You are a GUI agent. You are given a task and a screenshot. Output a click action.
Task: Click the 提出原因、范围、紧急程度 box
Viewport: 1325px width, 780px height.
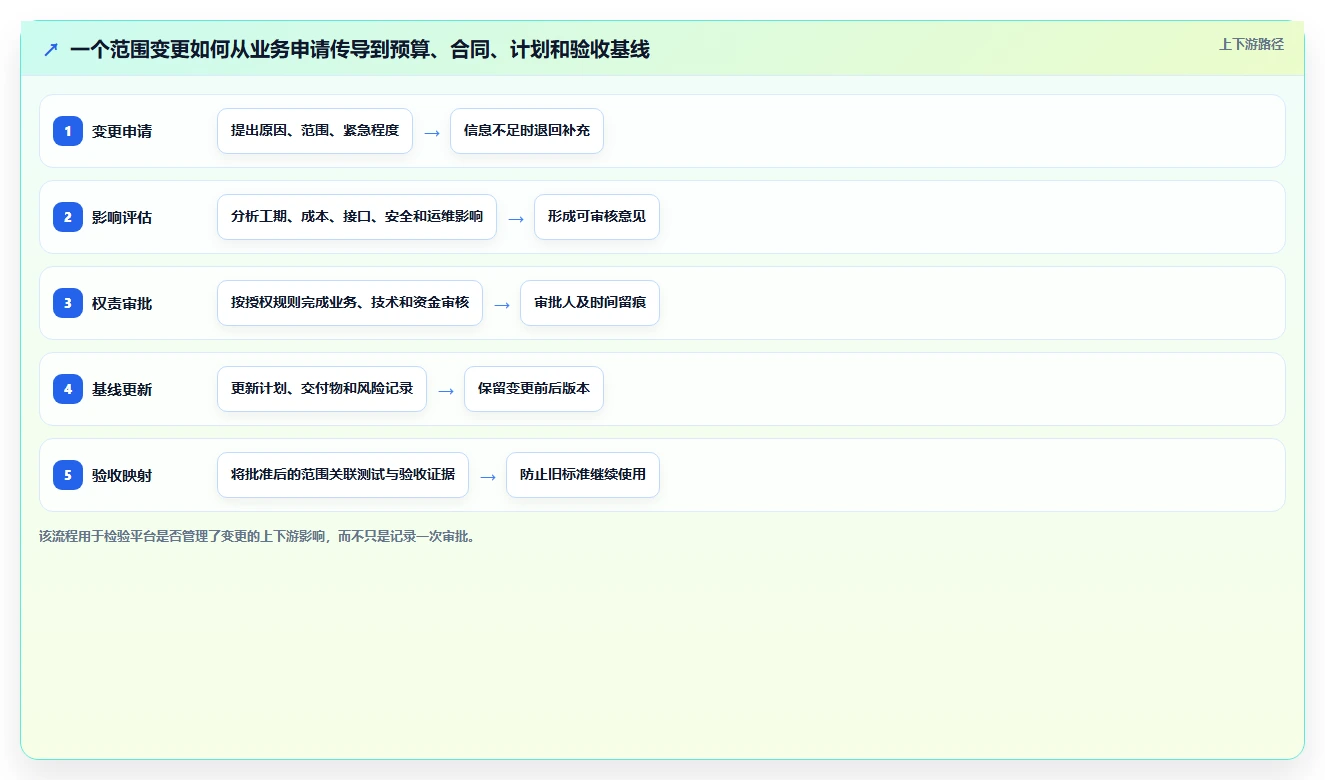pyautogui.click(x=315, y=131)
